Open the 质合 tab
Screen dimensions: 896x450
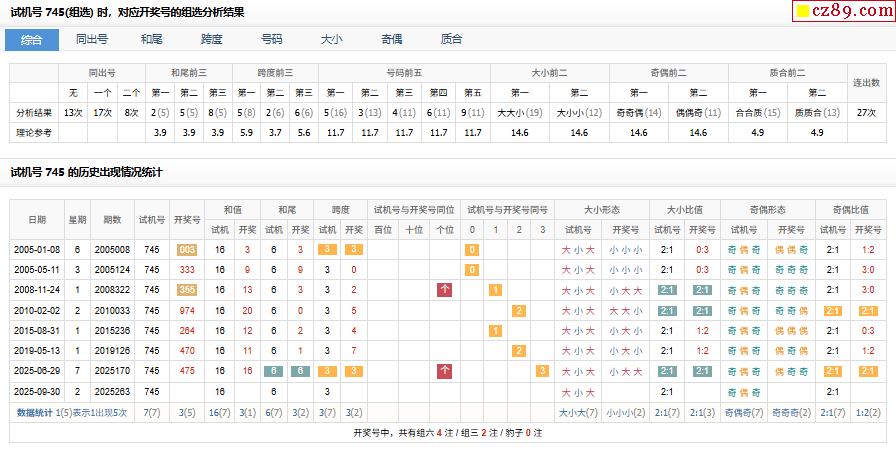[x=451, y=39]
